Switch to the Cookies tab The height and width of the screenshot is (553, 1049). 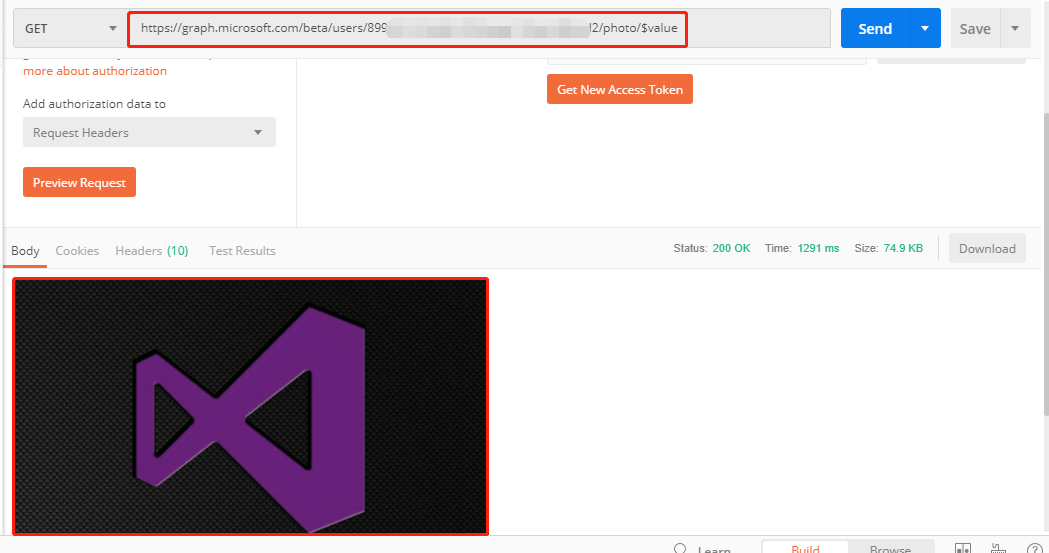click(77, 251)
